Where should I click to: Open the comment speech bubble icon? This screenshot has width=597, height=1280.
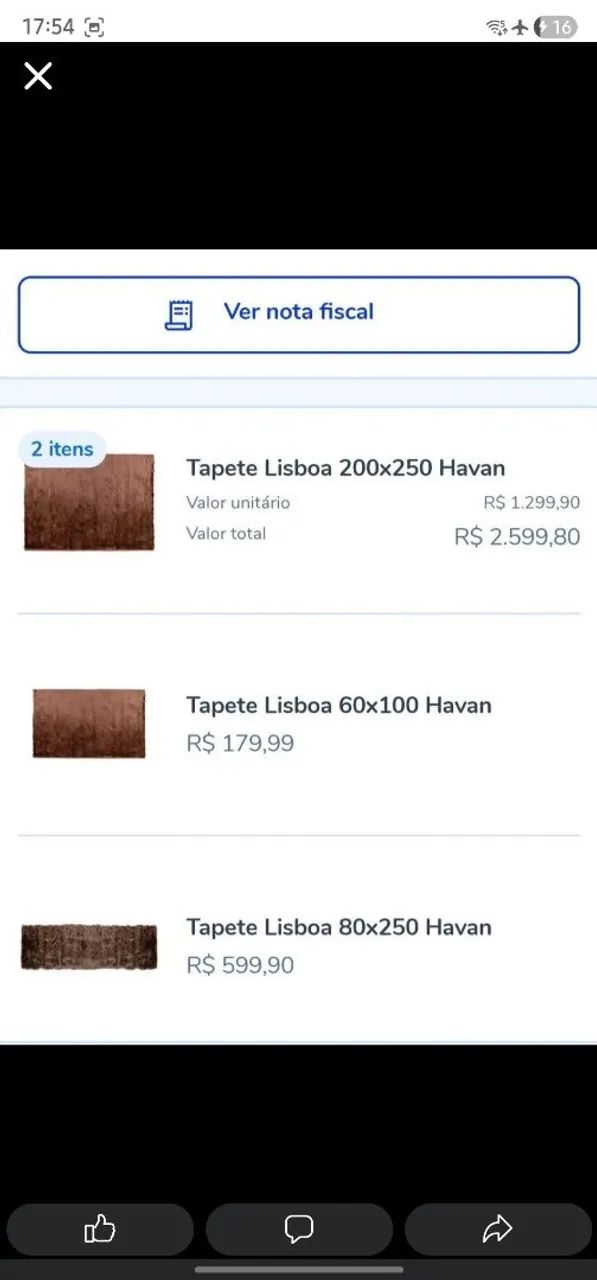[298, 1229]
